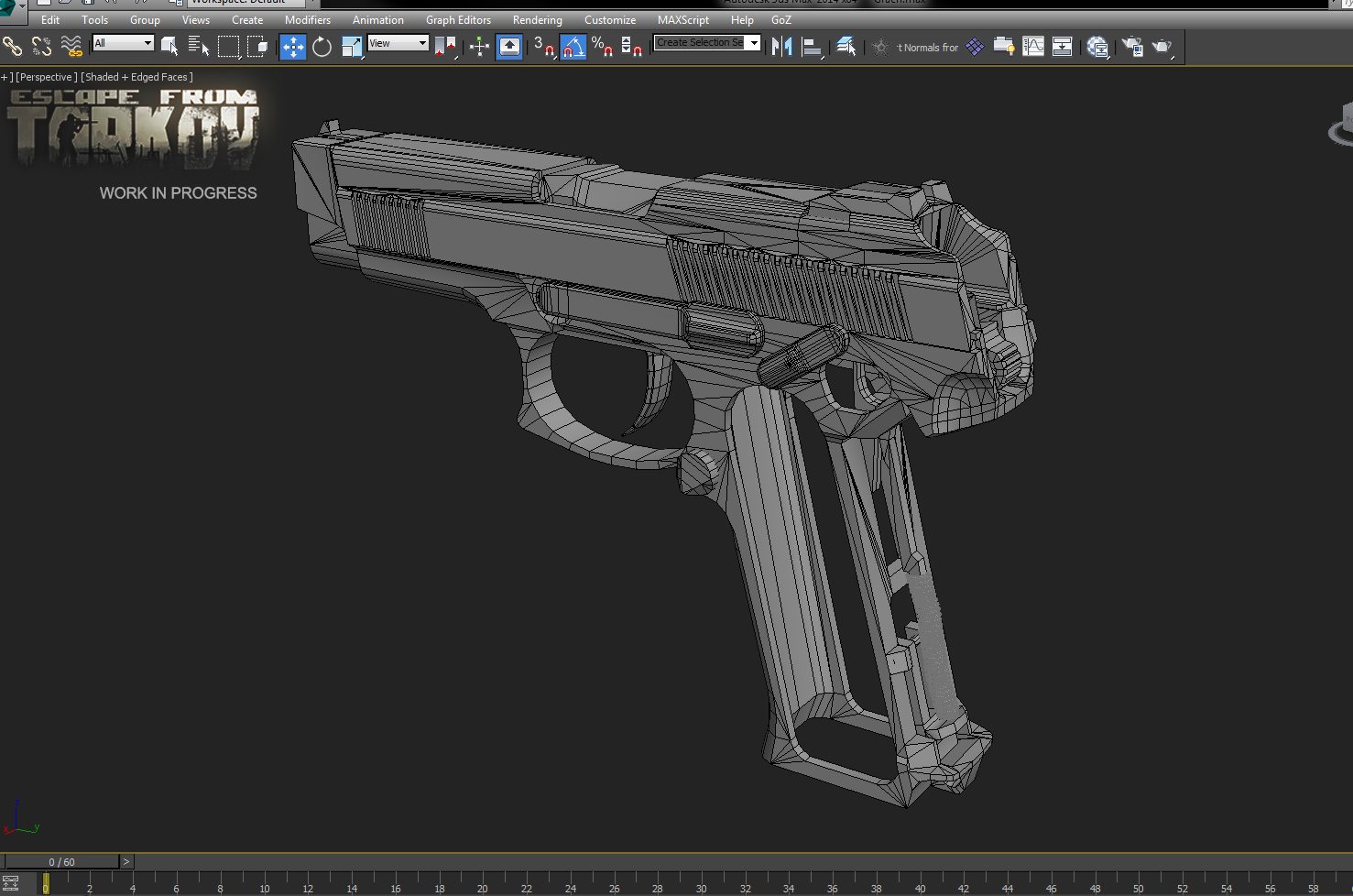Click the time slider 0 / 60 handle

click(61, 862)
